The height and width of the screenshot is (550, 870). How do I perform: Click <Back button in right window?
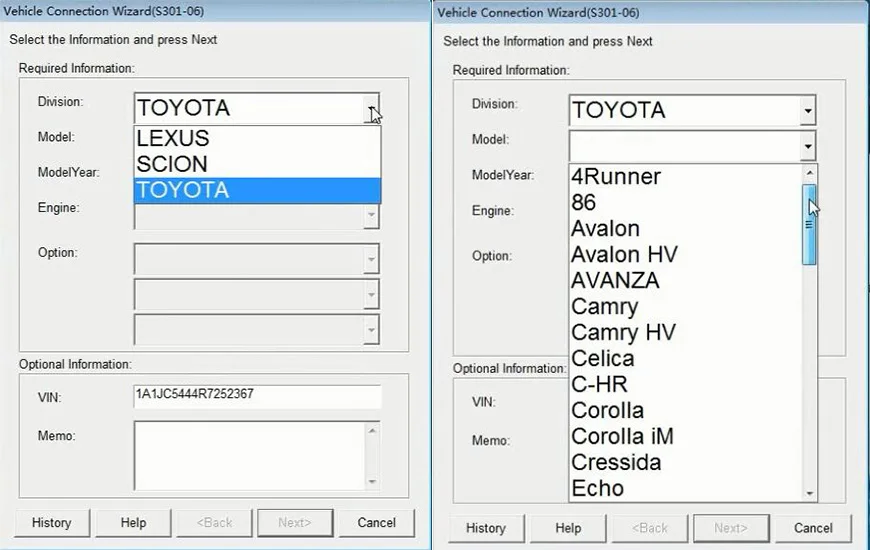point(650,528)
